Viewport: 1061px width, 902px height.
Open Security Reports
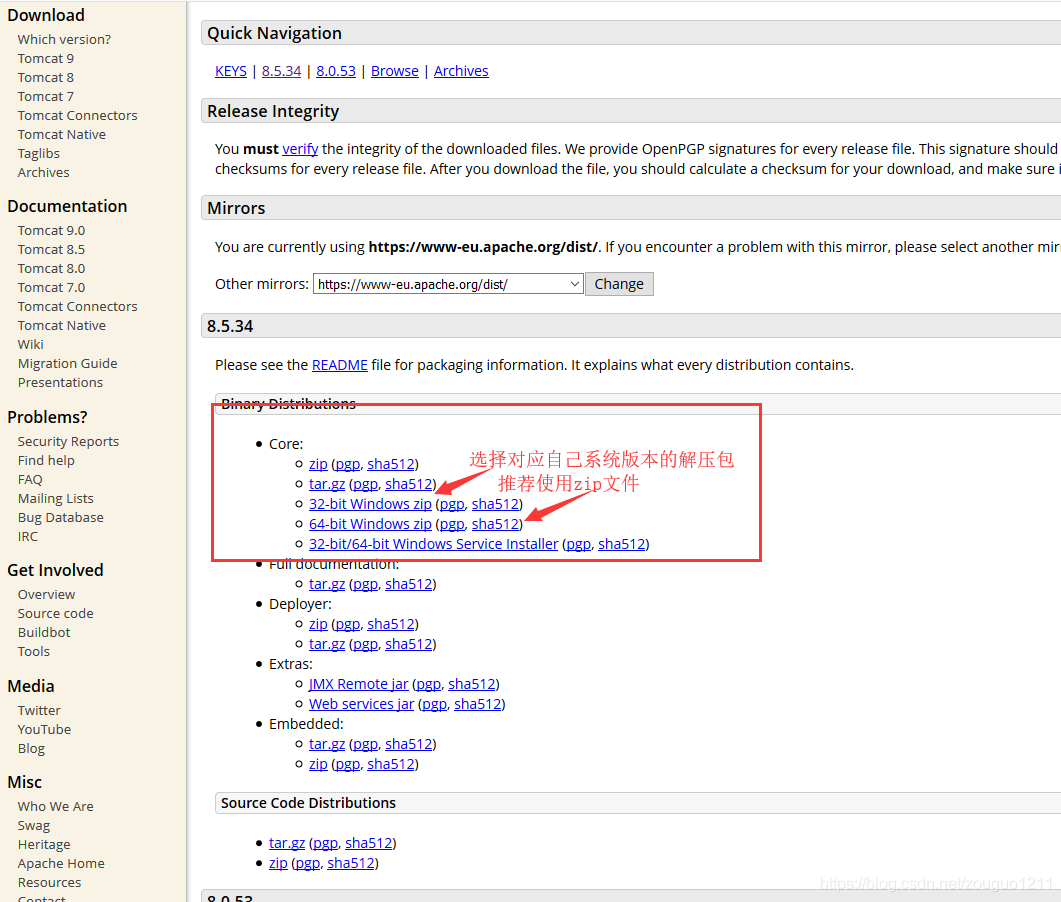(68, 441)
